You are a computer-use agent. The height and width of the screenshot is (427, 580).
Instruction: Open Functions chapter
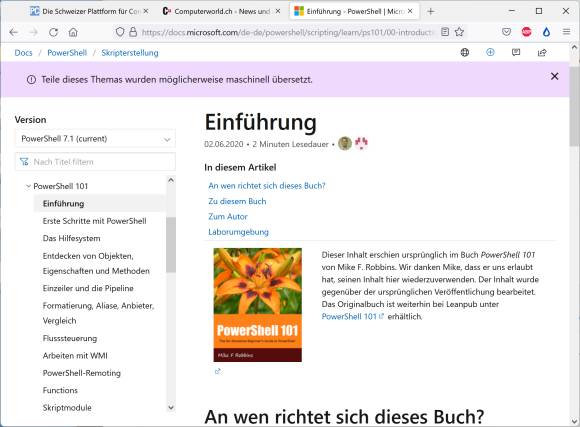tap(60, 390)
